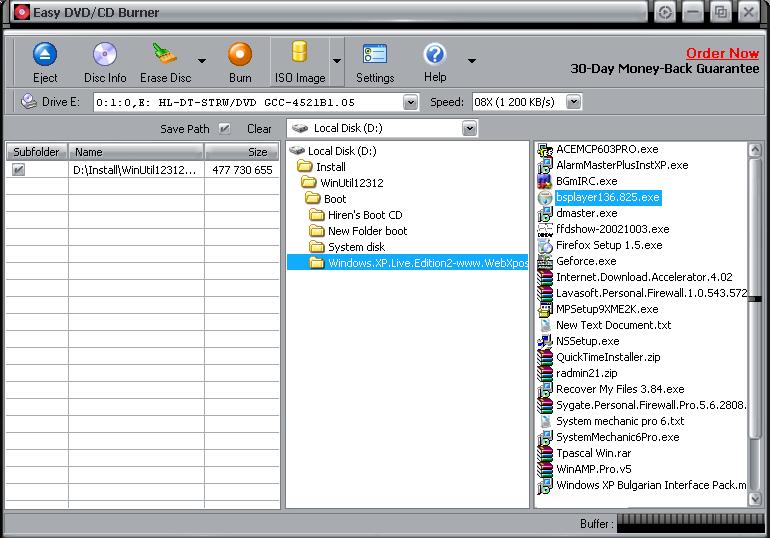Click file list scrollbar up arrow
Image resolution: width=770 pixels, height=538 pixels.
755,150
